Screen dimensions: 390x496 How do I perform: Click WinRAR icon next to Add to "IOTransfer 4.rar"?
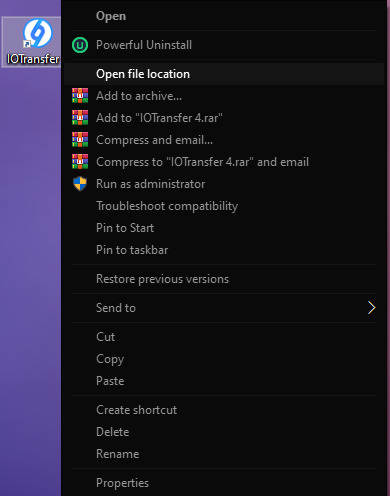click(x=80, y=118)
